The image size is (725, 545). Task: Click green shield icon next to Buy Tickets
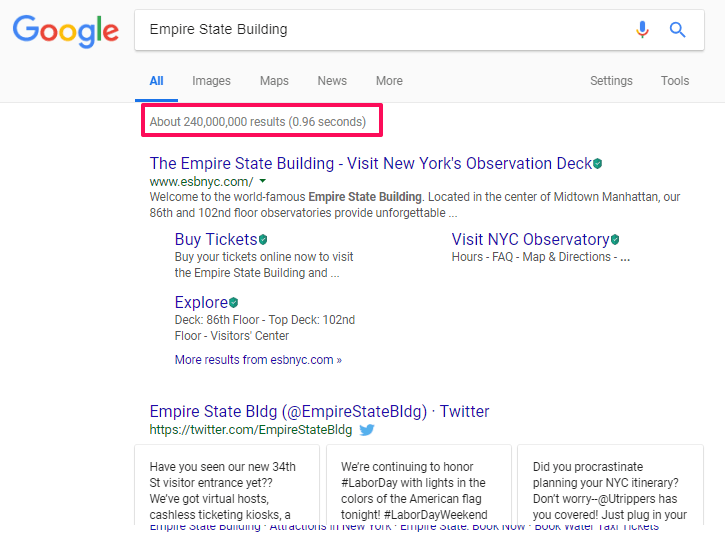click(264, 240)
